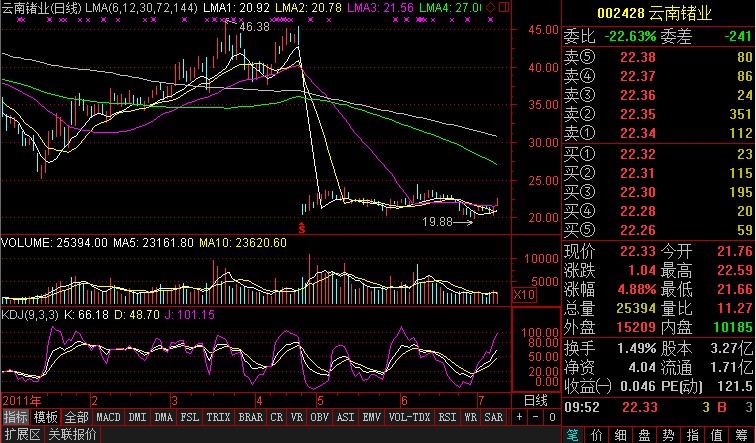This screenshot has height=443, width=756.
Task: Click the 内盘 value 10185
Action: (x=733, y=327)
